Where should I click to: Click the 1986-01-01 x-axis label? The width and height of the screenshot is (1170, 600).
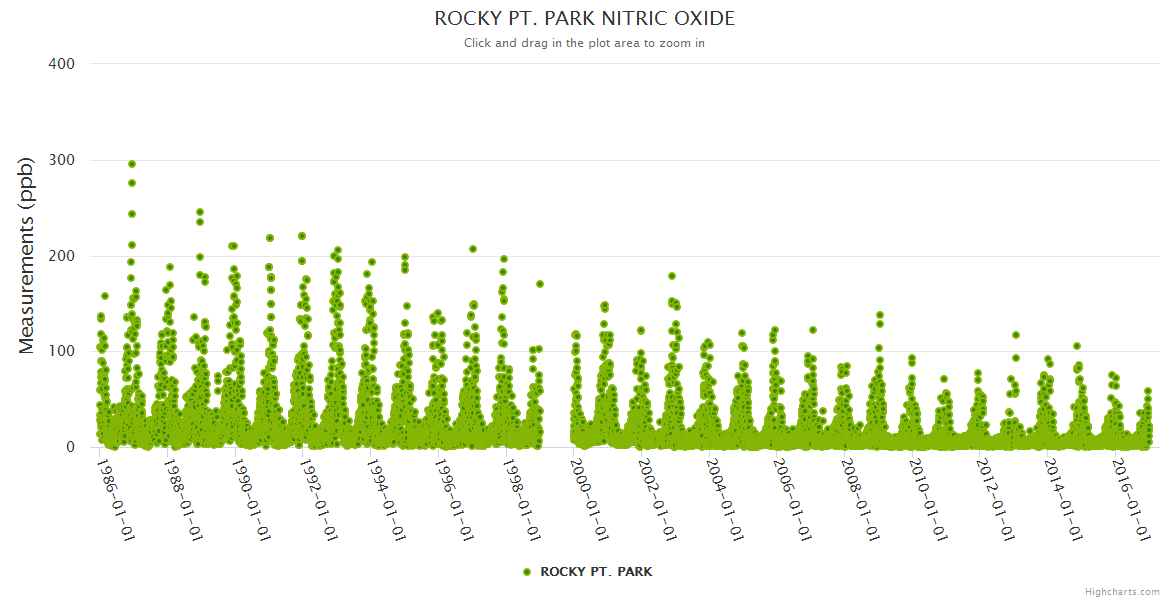[115, 500]
